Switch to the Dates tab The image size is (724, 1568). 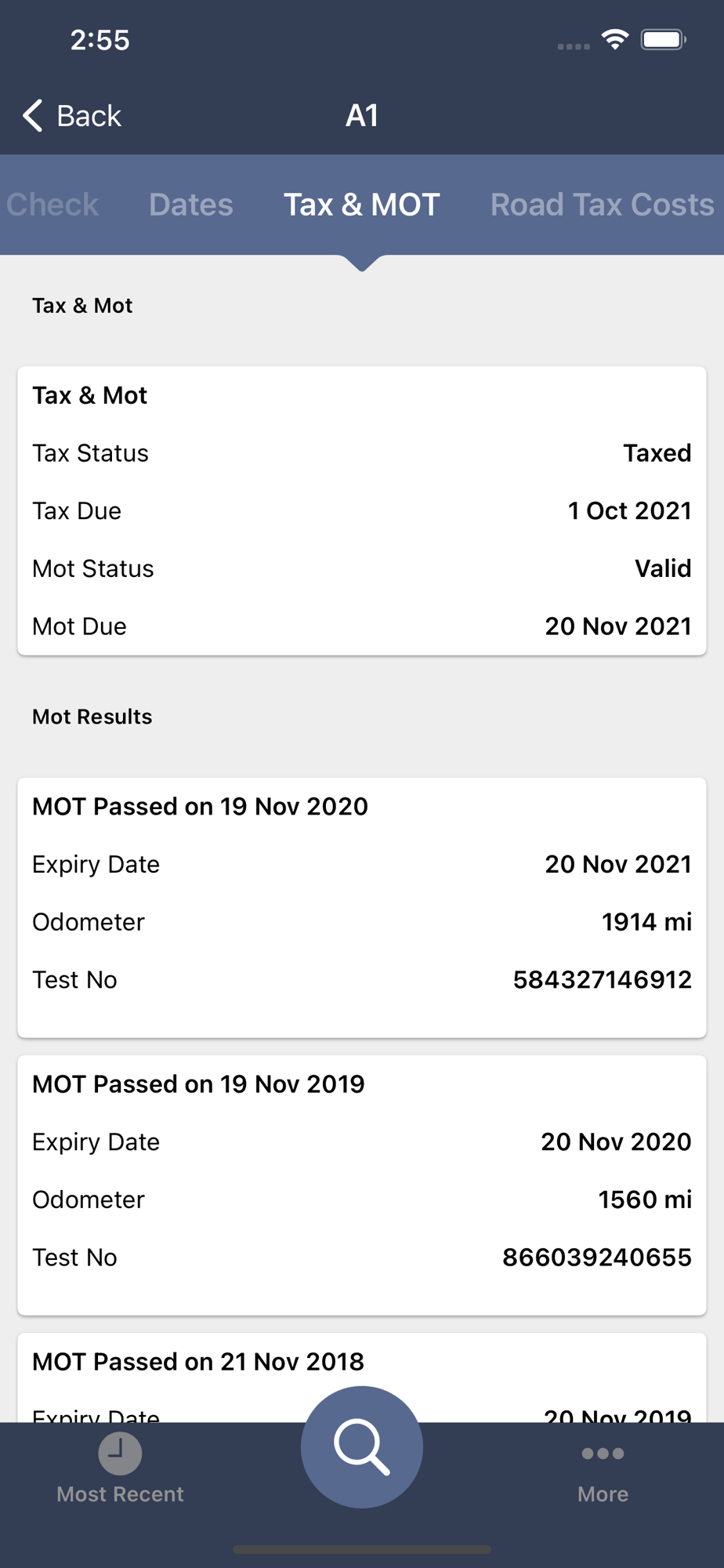coord(191,205)
